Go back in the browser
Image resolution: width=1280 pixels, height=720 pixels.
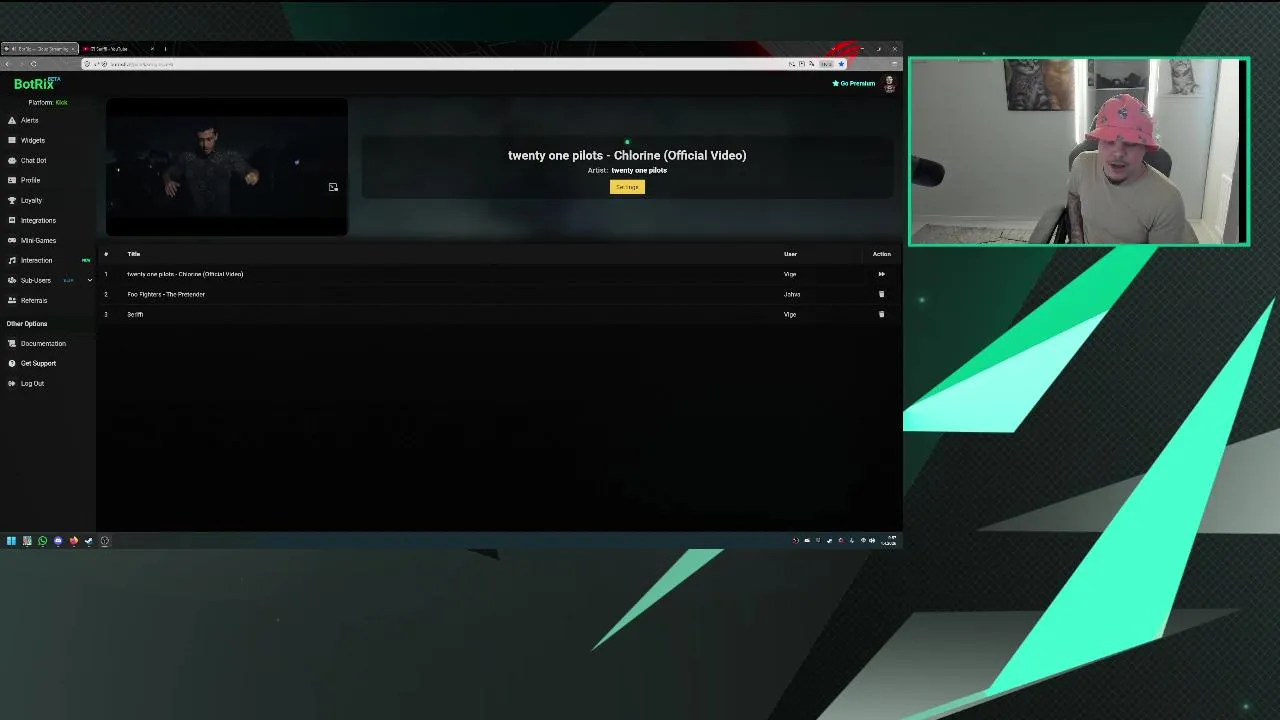8,64
